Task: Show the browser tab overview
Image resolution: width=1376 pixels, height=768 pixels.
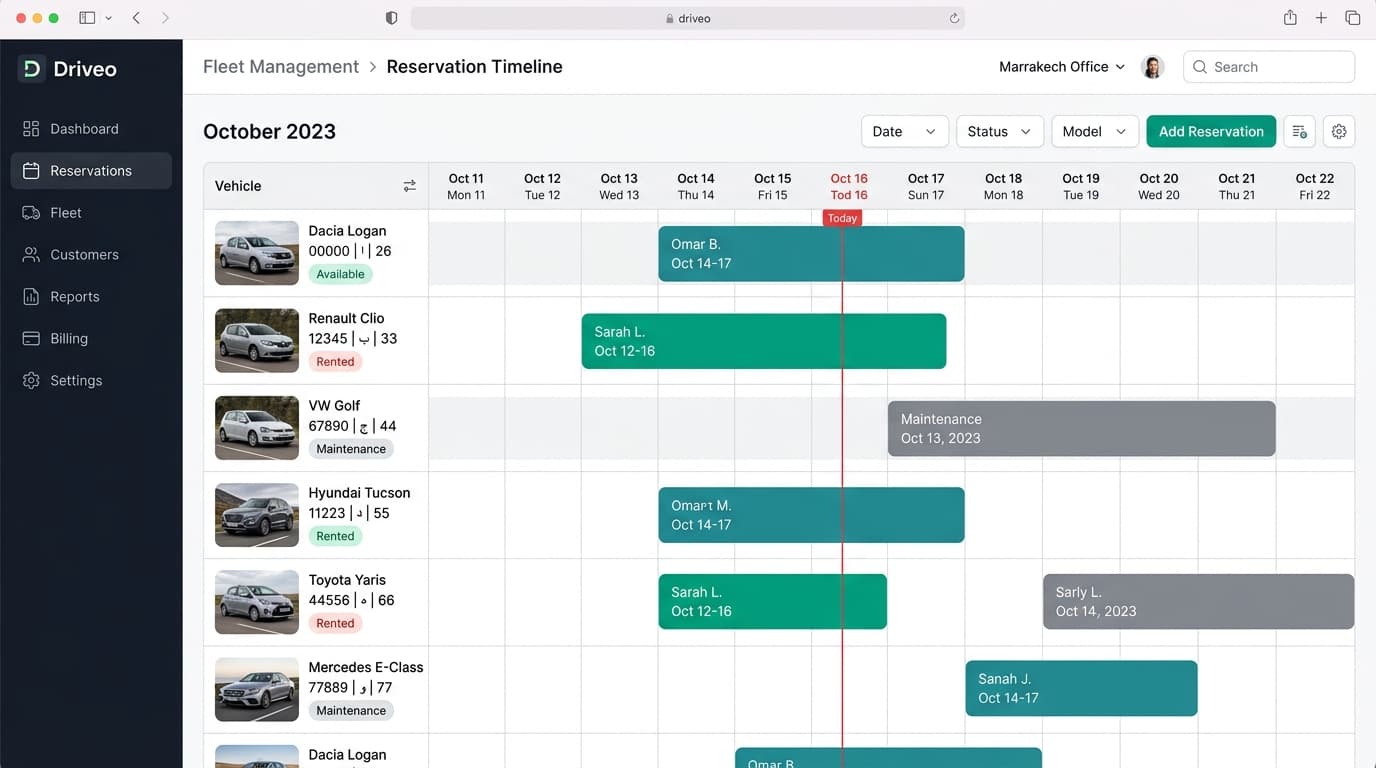Action: click(x=1352, y=18)
